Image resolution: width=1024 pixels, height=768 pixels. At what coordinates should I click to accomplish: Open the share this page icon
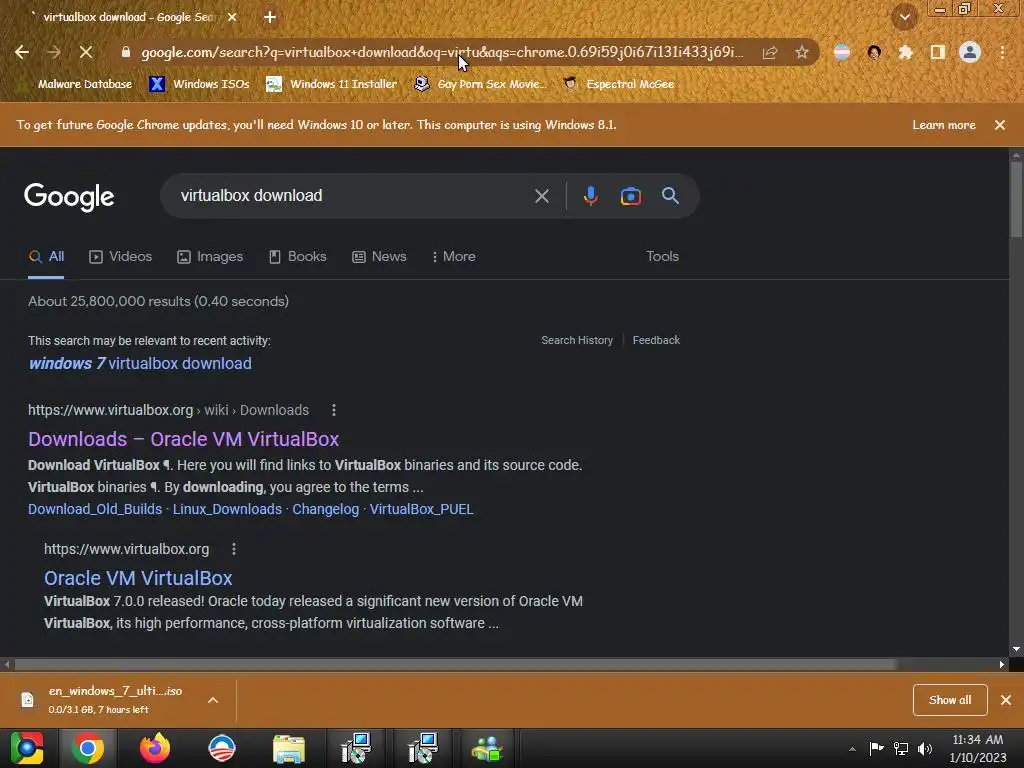[x=770, y=52]
